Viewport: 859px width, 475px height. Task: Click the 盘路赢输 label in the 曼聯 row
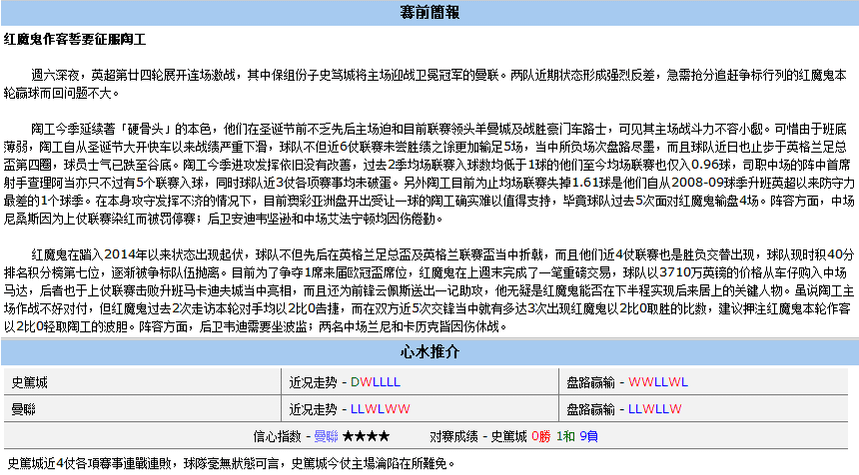(x=590, y=409)
